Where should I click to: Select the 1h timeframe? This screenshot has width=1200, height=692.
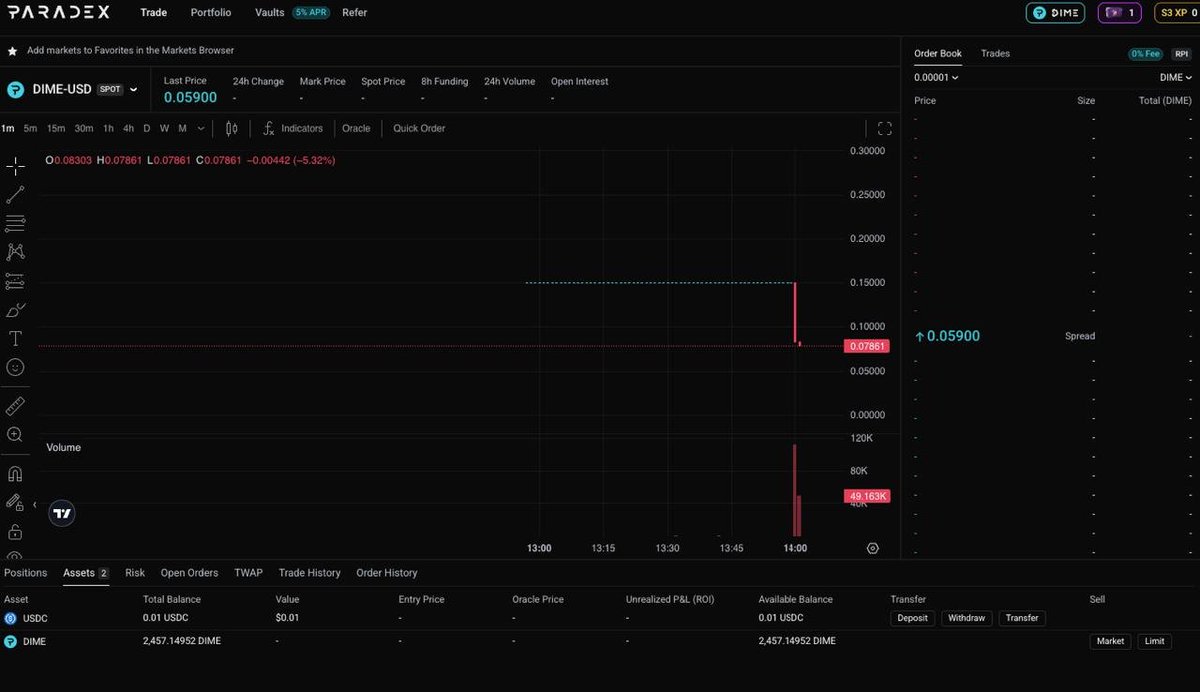point(108,128)
